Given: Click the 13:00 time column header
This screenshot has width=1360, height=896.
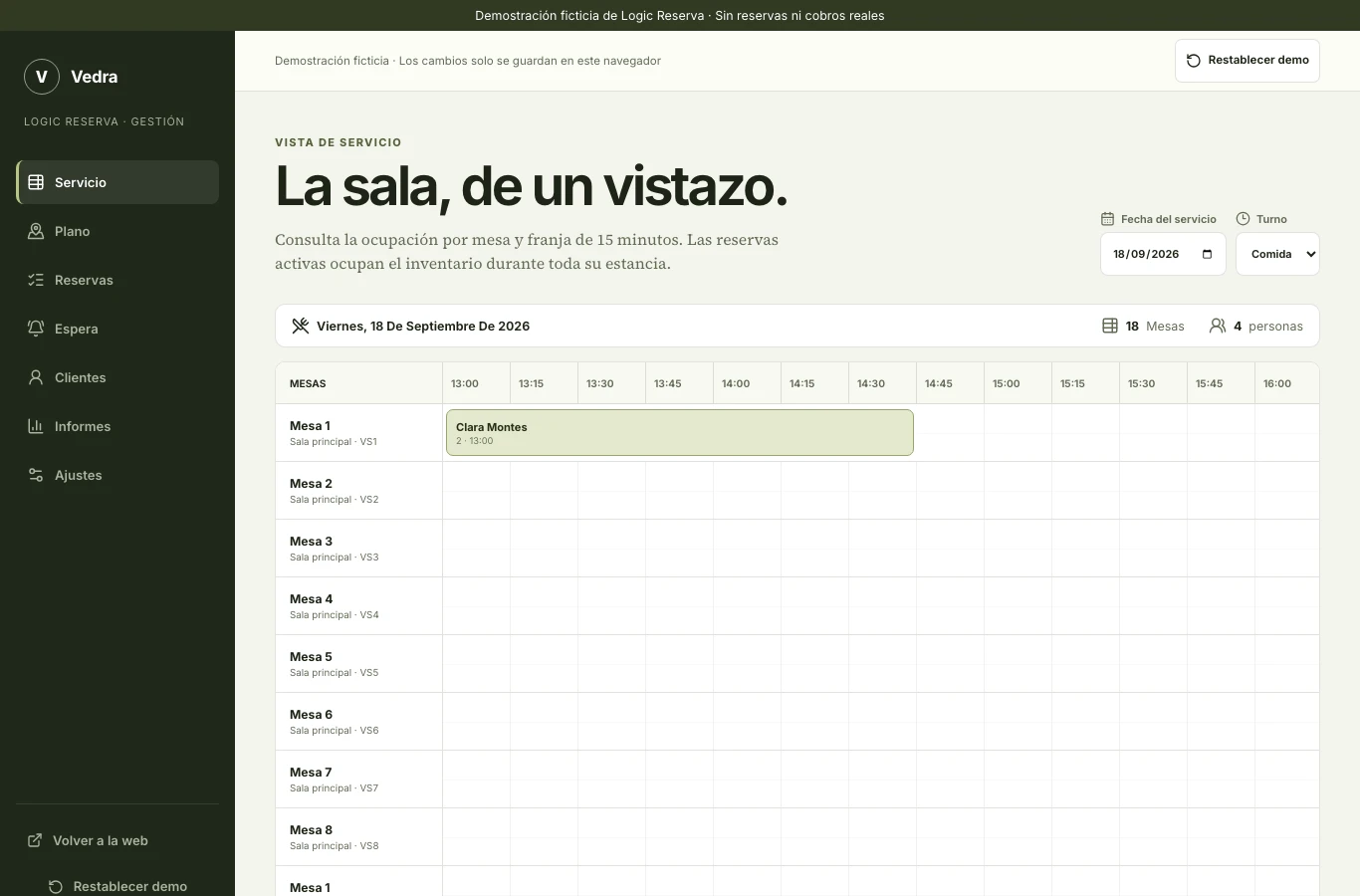Looking at the screenshot, I should click(x=477, y=383).
